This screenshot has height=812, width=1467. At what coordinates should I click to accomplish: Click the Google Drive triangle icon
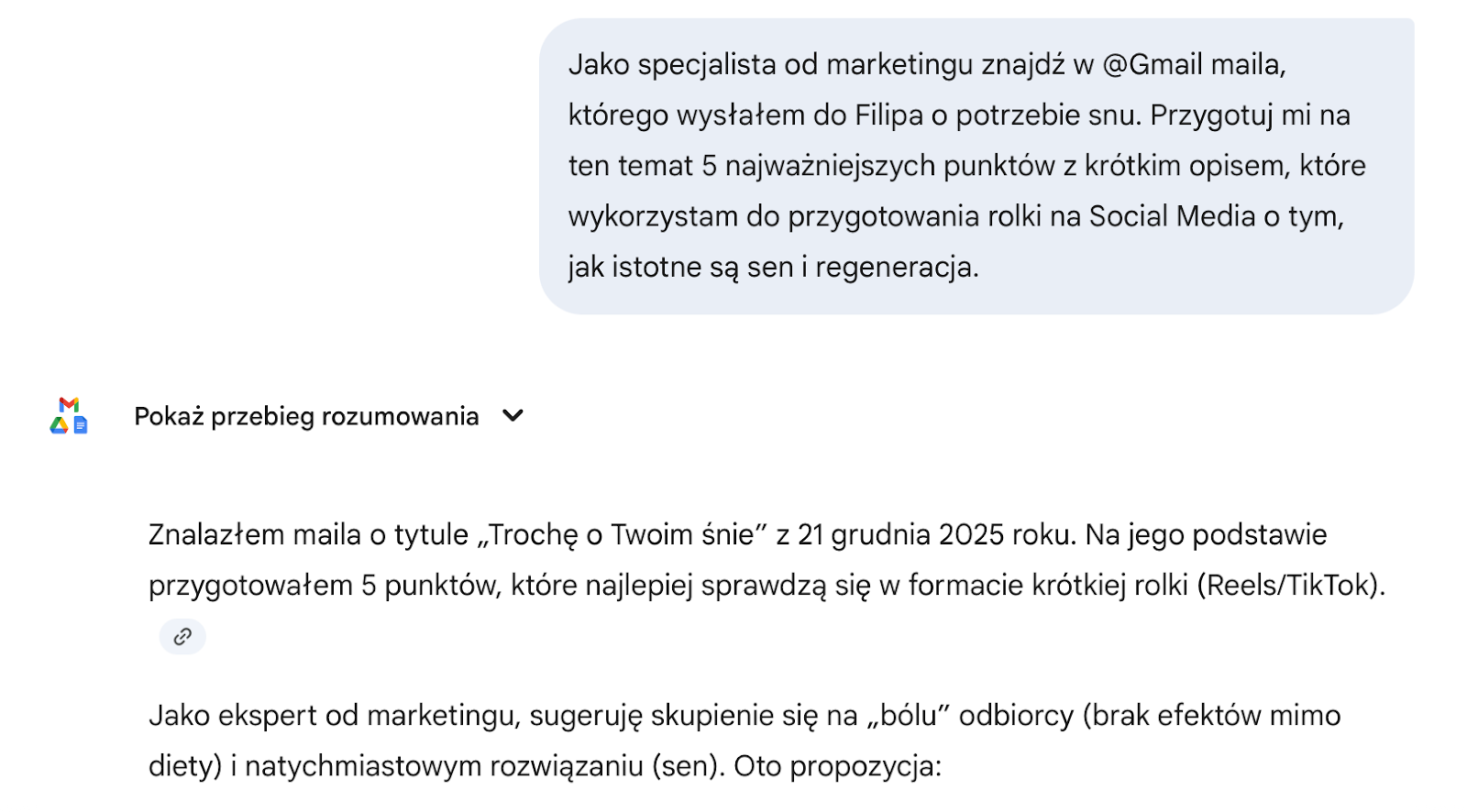60,425
